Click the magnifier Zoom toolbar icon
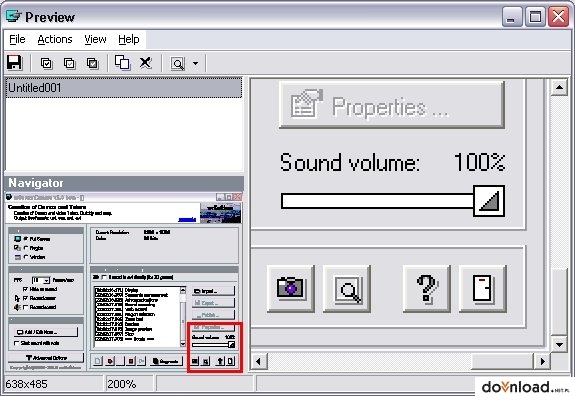Image resolution: width=575 pixels, height=396 pixels. pos(178,64)
